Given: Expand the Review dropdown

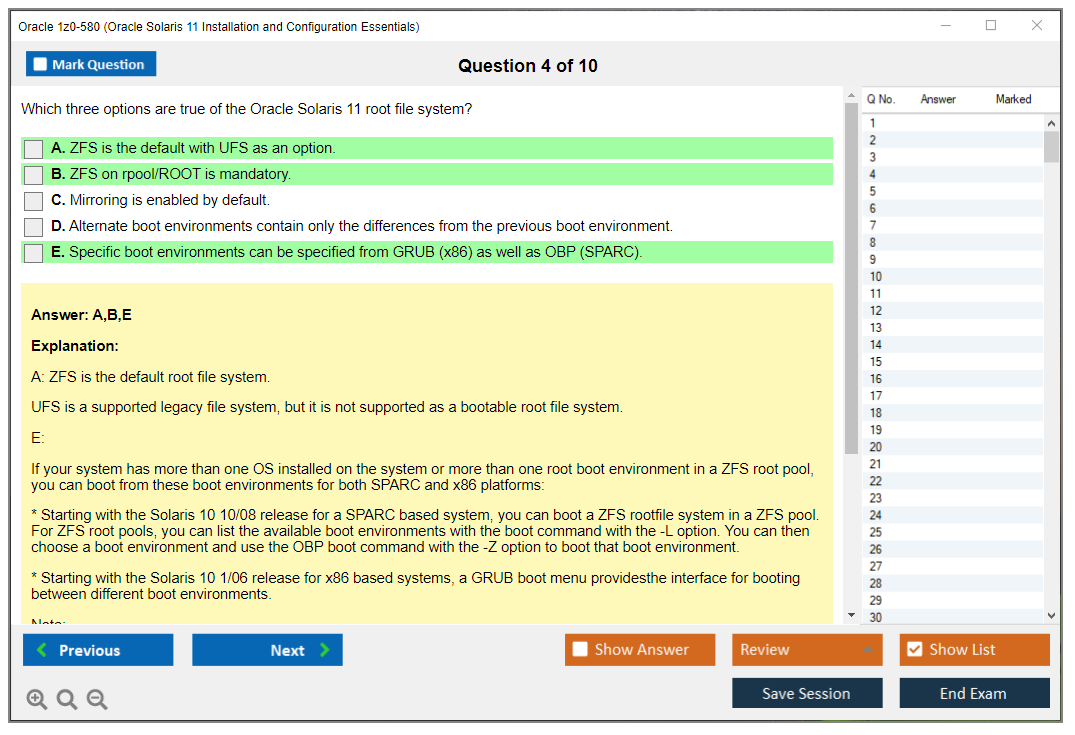Looking at the screenshot, I should coord(806,650).
